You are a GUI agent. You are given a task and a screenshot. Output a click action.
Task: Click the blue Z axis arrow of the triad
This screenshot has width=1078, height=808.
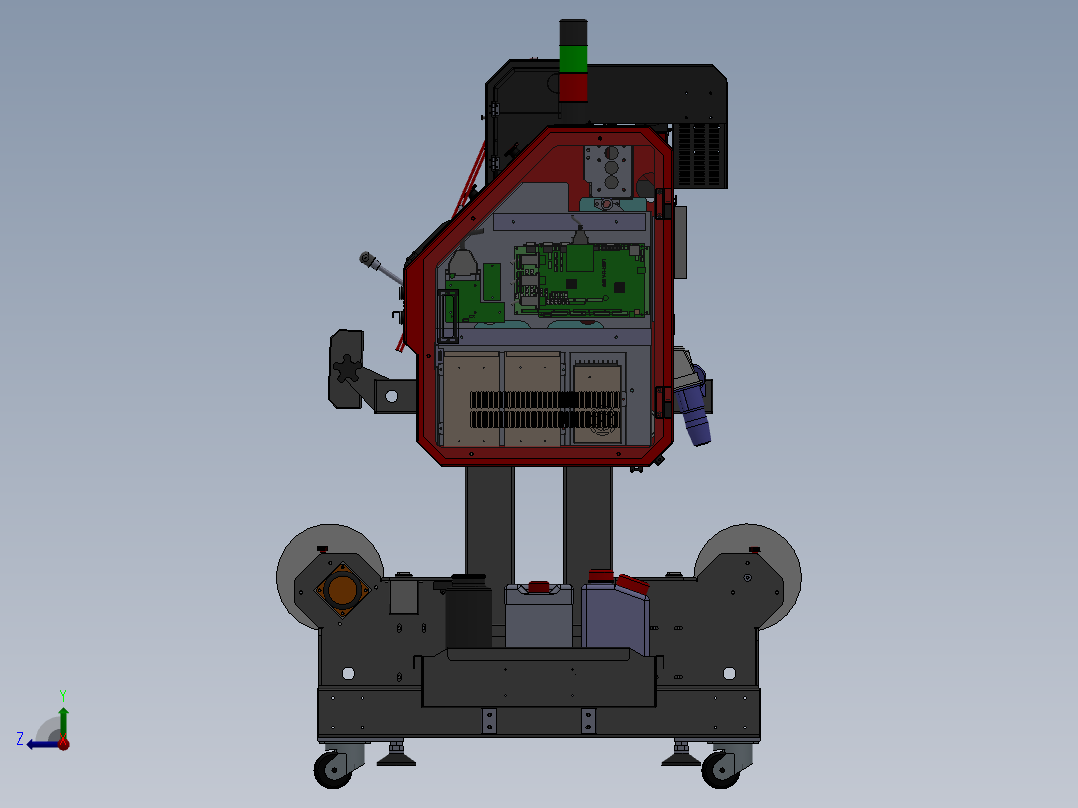tap(43, 744)
